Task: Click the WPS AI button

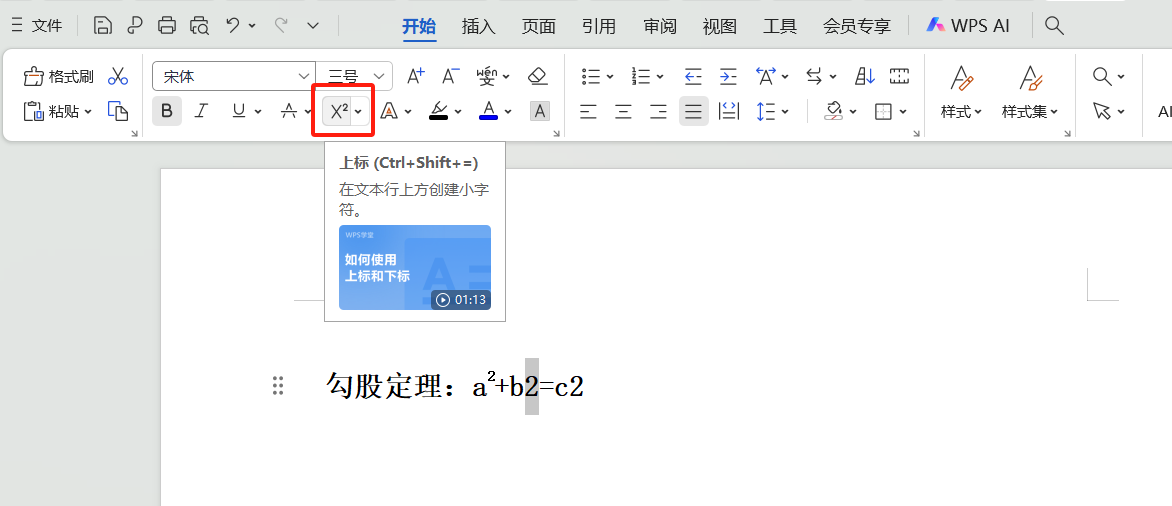Action: pos(968,26)
